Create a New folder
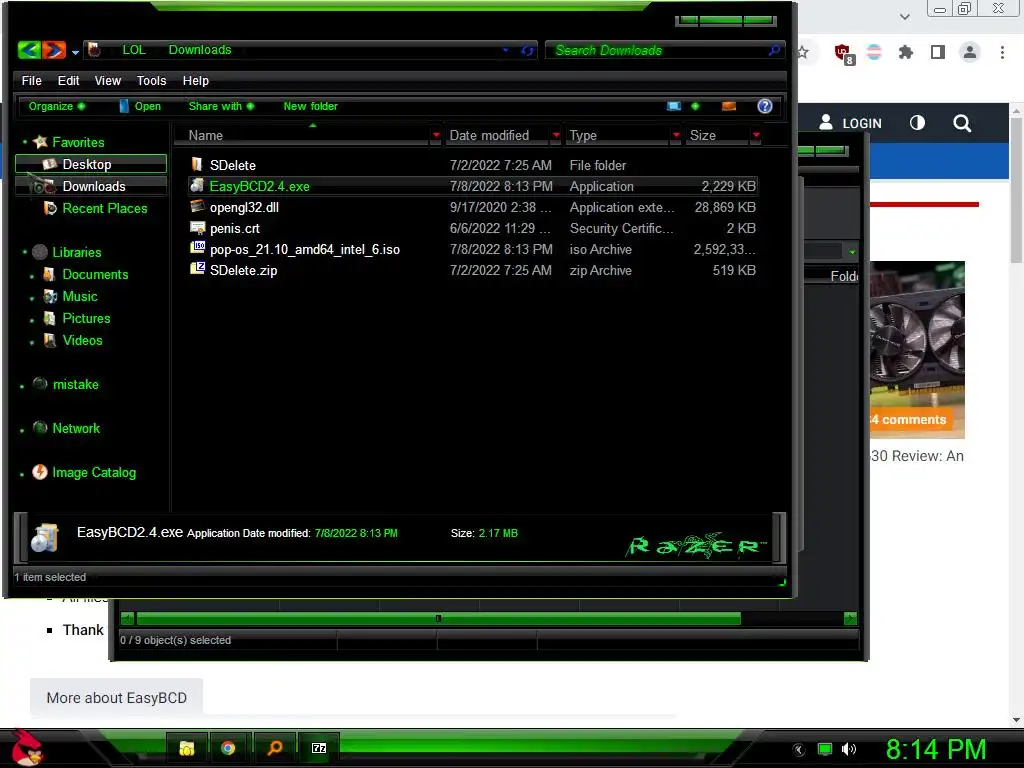The image size is (1024, 768). [x=310, y=106]
